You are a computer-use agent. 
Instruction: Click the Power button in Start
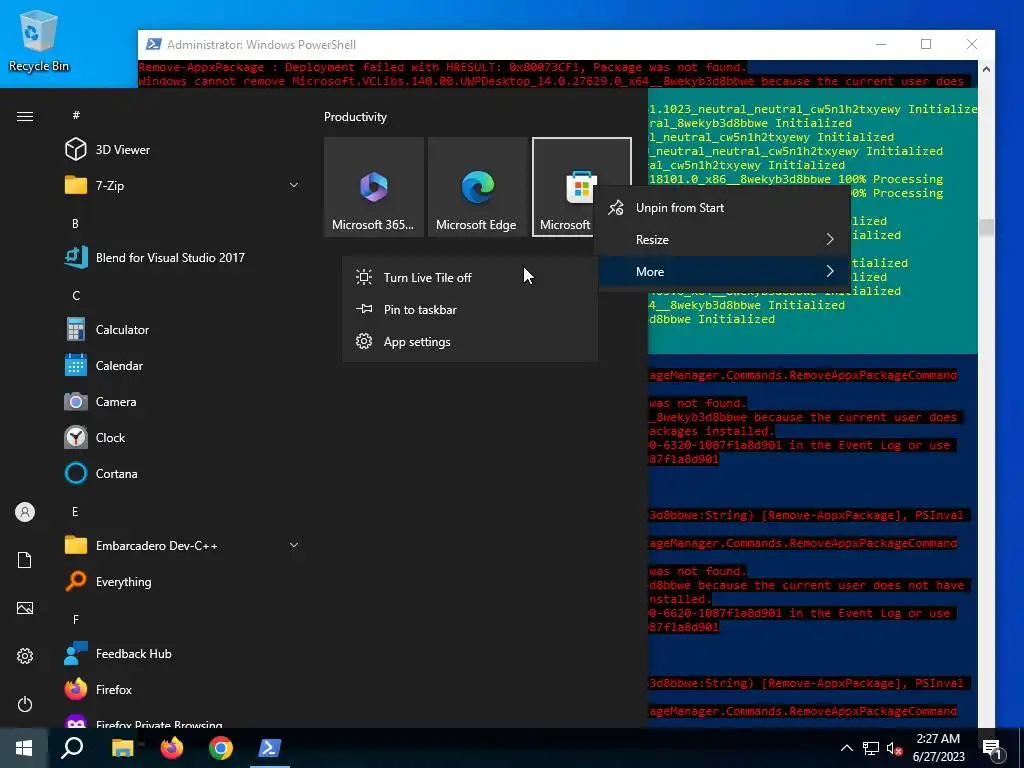point(25,704)
